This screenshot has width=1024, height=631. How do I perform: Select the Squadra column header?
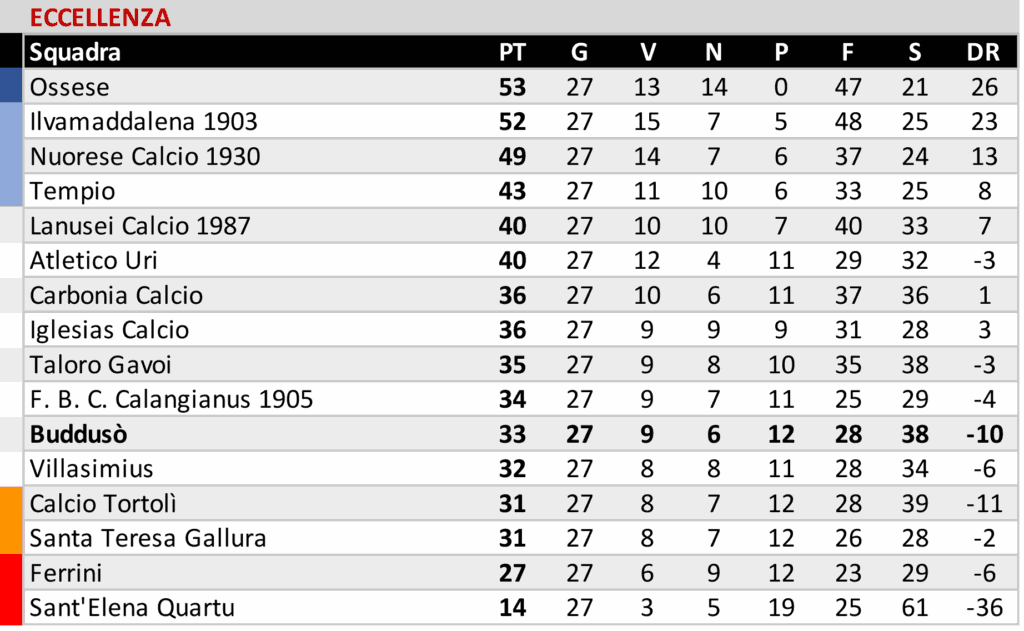coord(75,53)
